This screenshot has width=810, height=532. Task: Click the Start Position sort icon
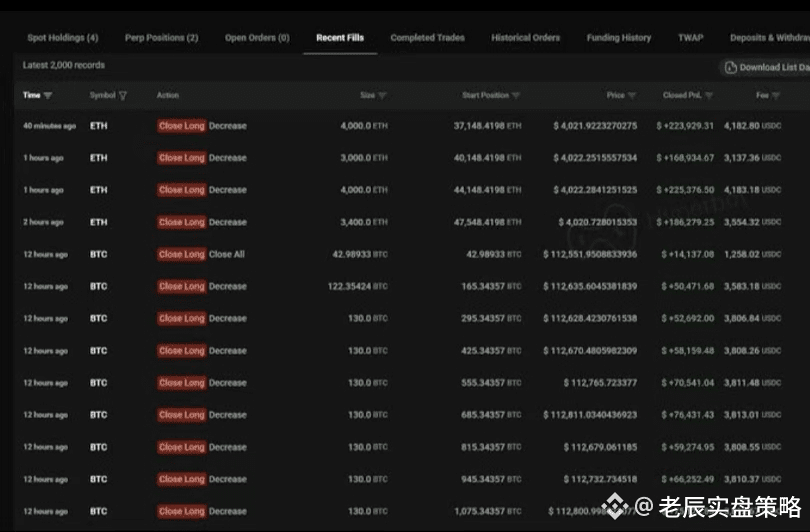516,96
